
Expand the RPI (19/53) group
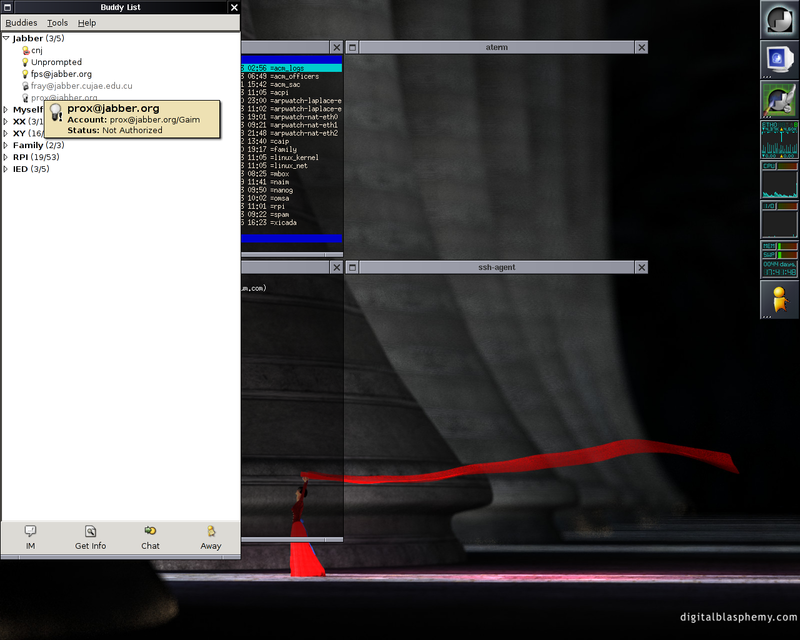(6, 157)
